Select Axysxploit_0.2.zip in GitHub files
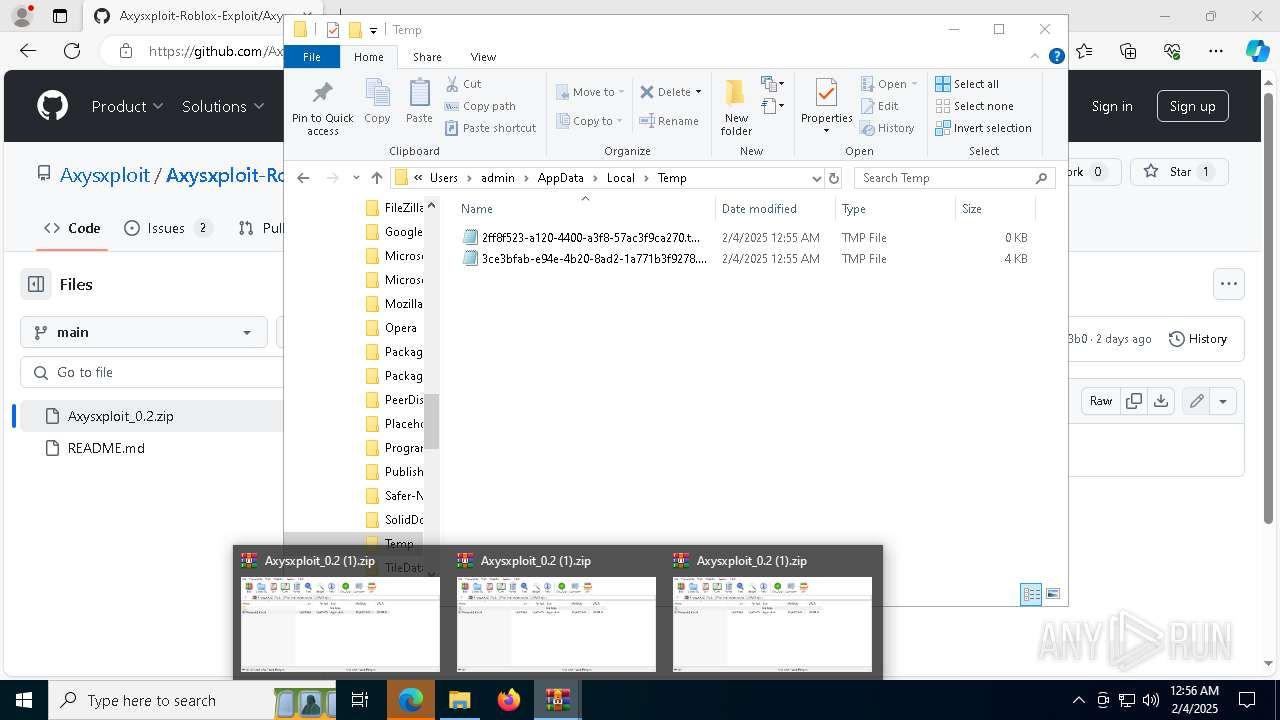The image size is (1280, 720). [120, 416]
